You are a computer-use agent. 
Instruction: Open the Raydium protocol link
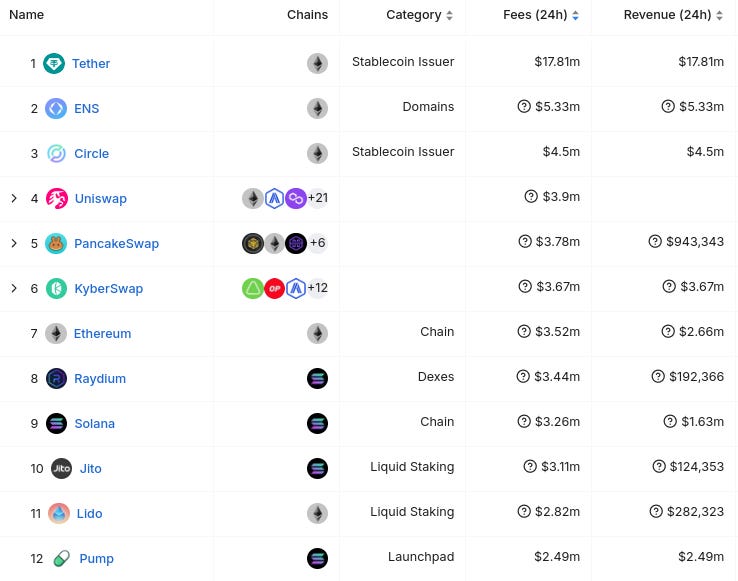coord(100,379)
